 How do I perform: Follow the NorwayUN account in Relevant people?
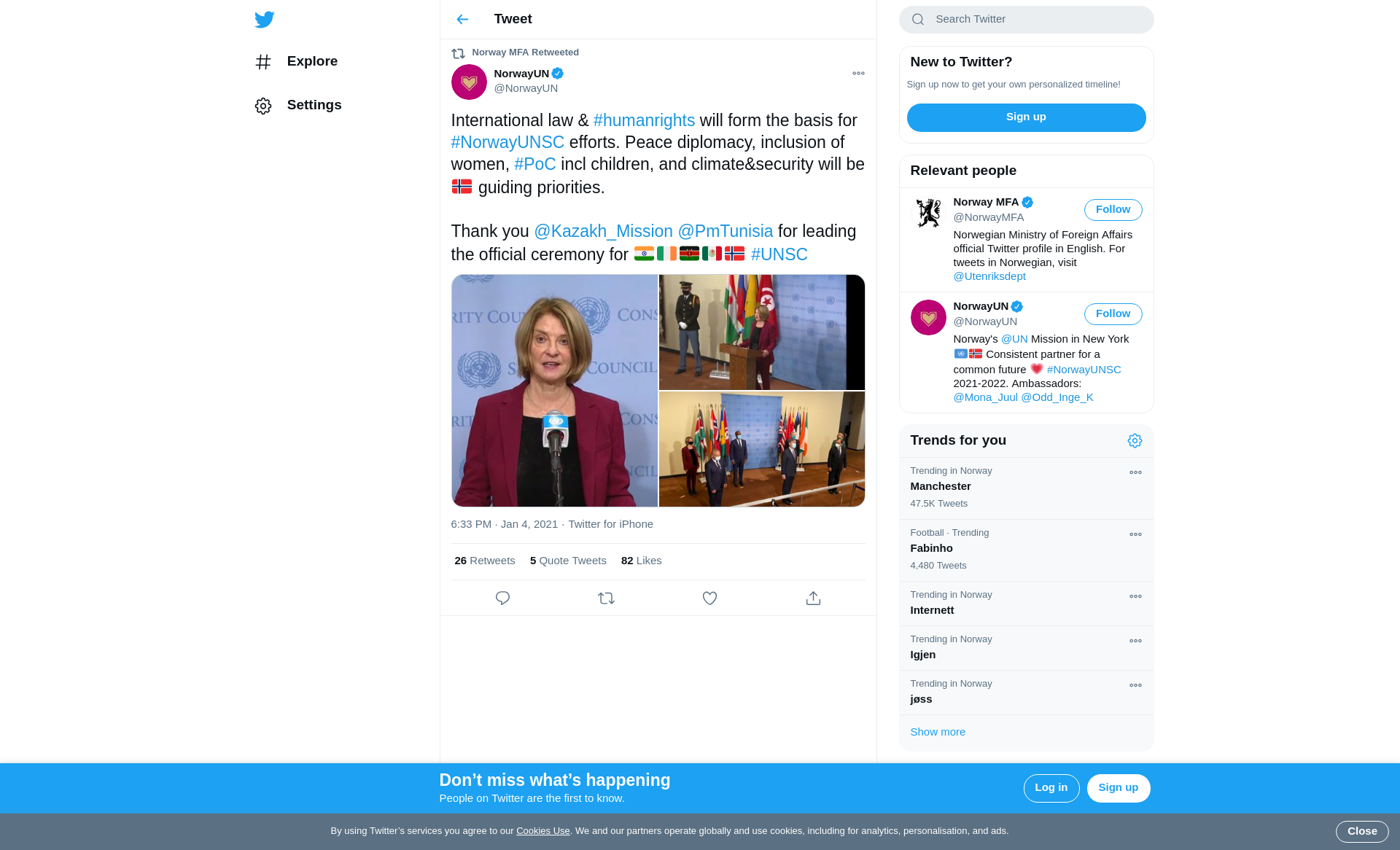(1113, 314)
